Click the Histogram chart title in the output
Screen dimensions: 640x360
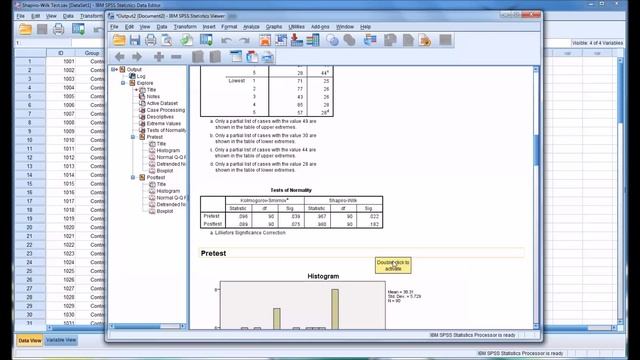(323, 276)
